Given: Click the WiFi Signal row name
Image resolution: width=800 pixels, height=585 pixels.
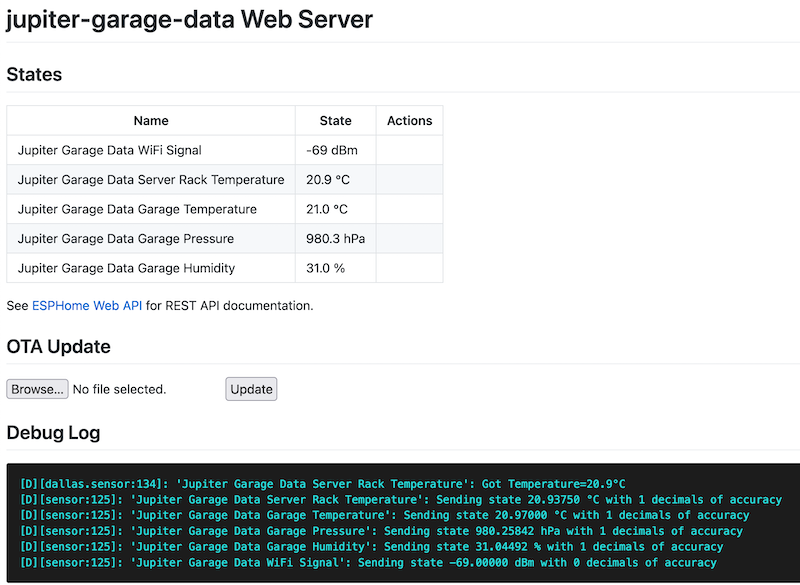Looking at the screenshot, I should 110,150.
